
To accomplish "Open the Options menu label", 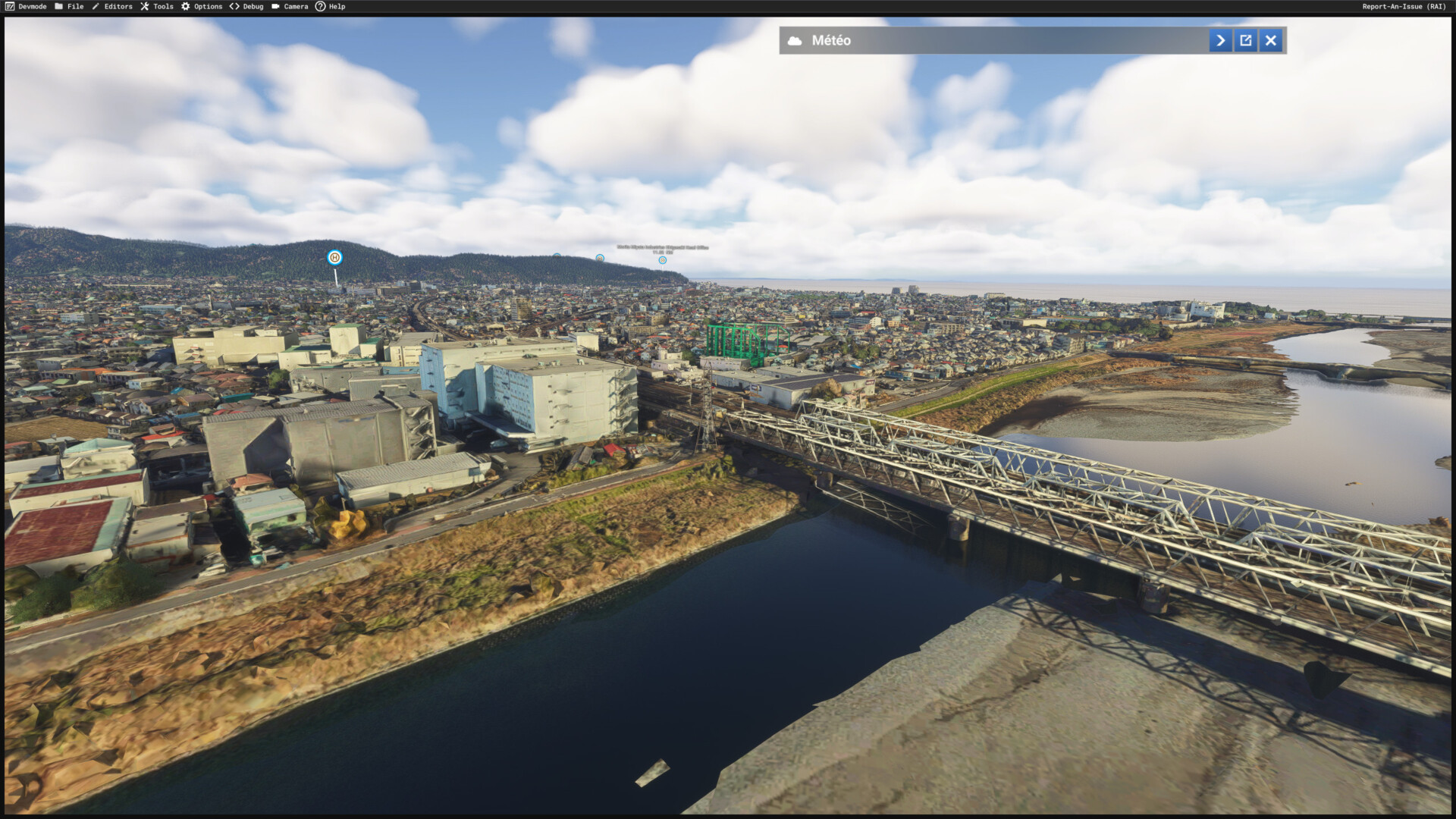I will [208, 6].
